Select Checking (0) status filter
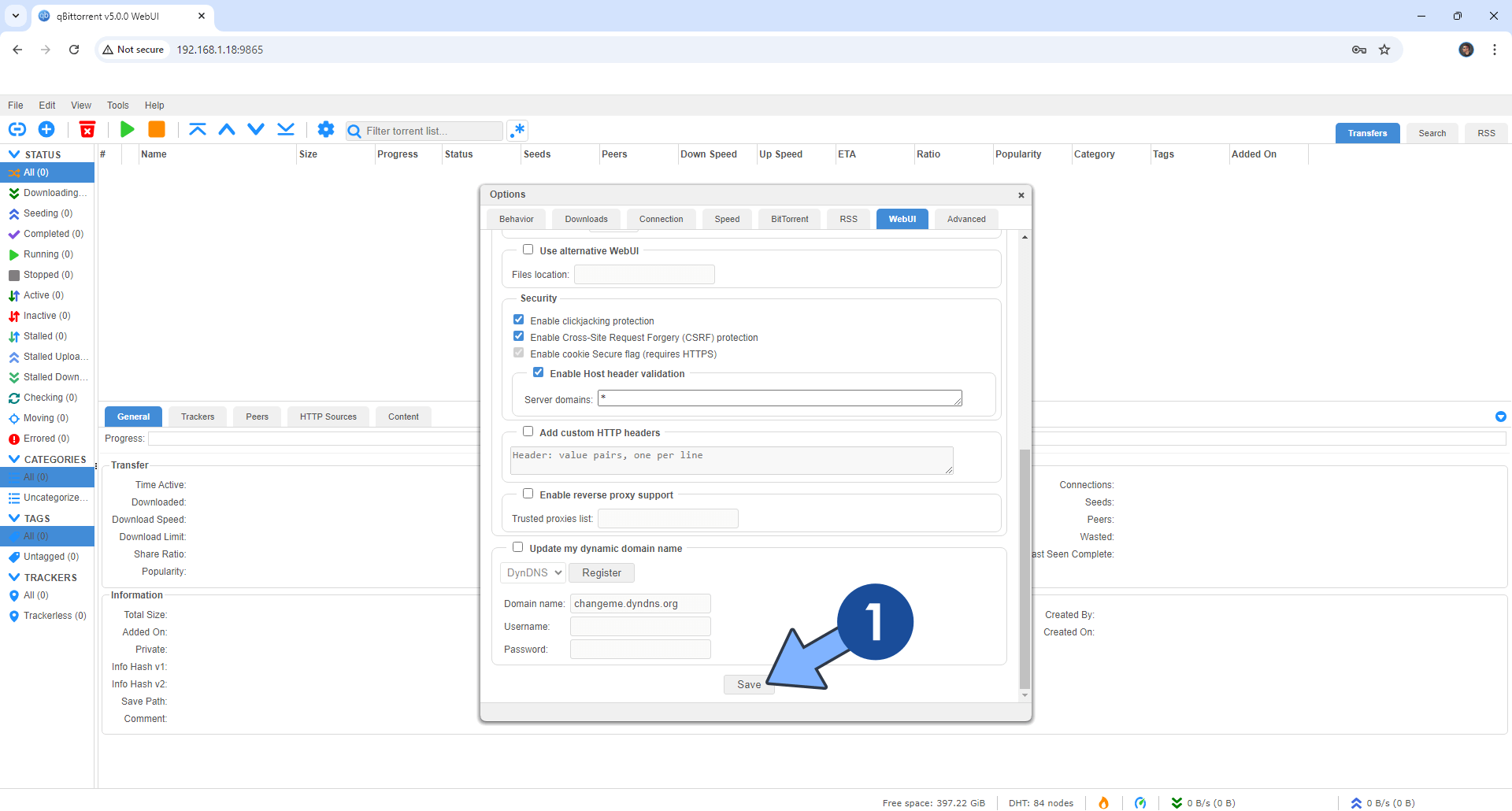Viewport: 1512px width, 811px height. tap(47, 398)
